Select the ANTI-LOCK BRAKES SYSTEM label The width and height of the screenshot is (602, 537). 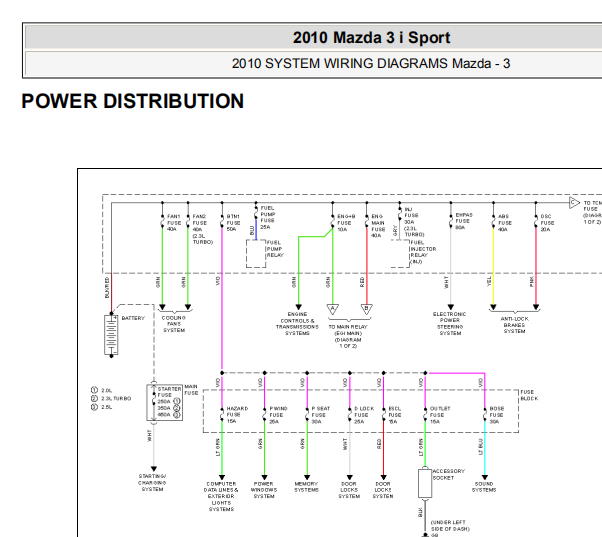click(514, 325)
